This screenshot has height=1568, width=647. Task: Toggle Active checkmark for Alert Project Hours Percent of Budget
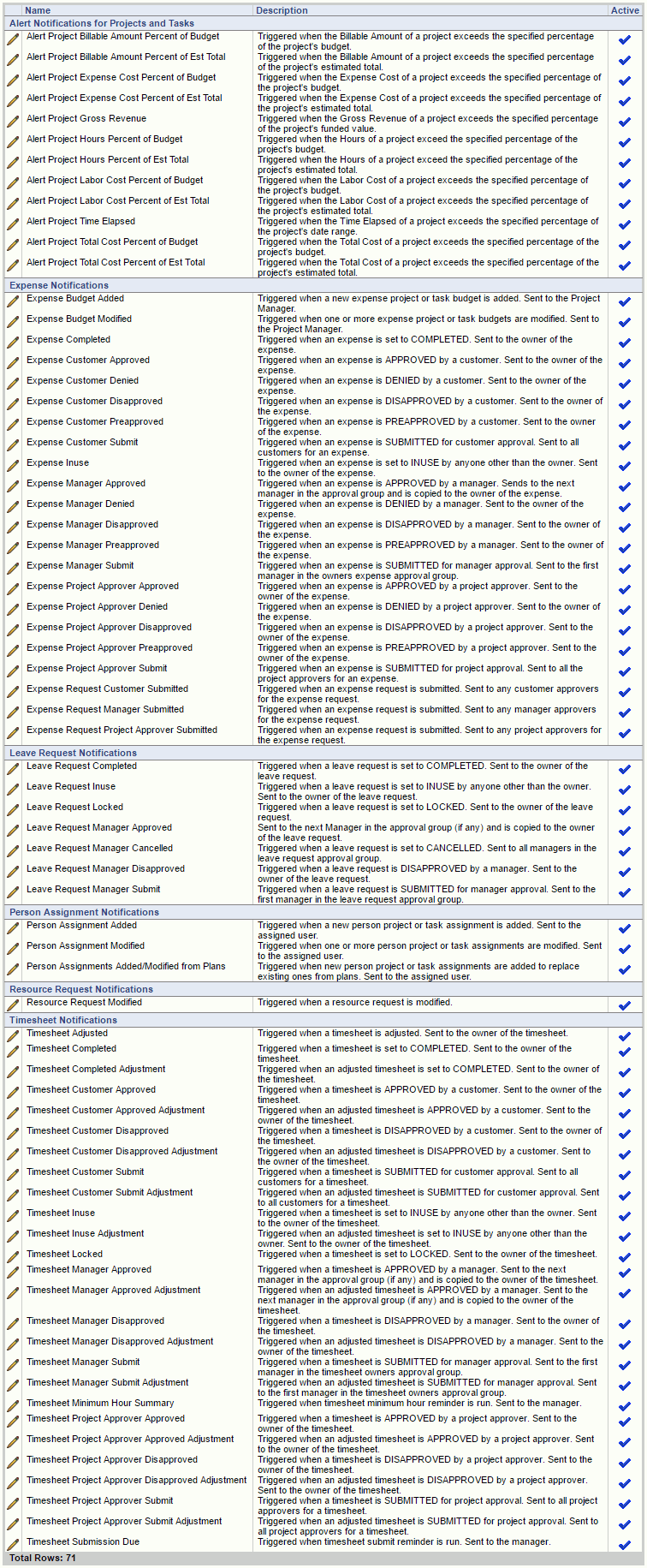pyautogui.click(x=625, y=142)
